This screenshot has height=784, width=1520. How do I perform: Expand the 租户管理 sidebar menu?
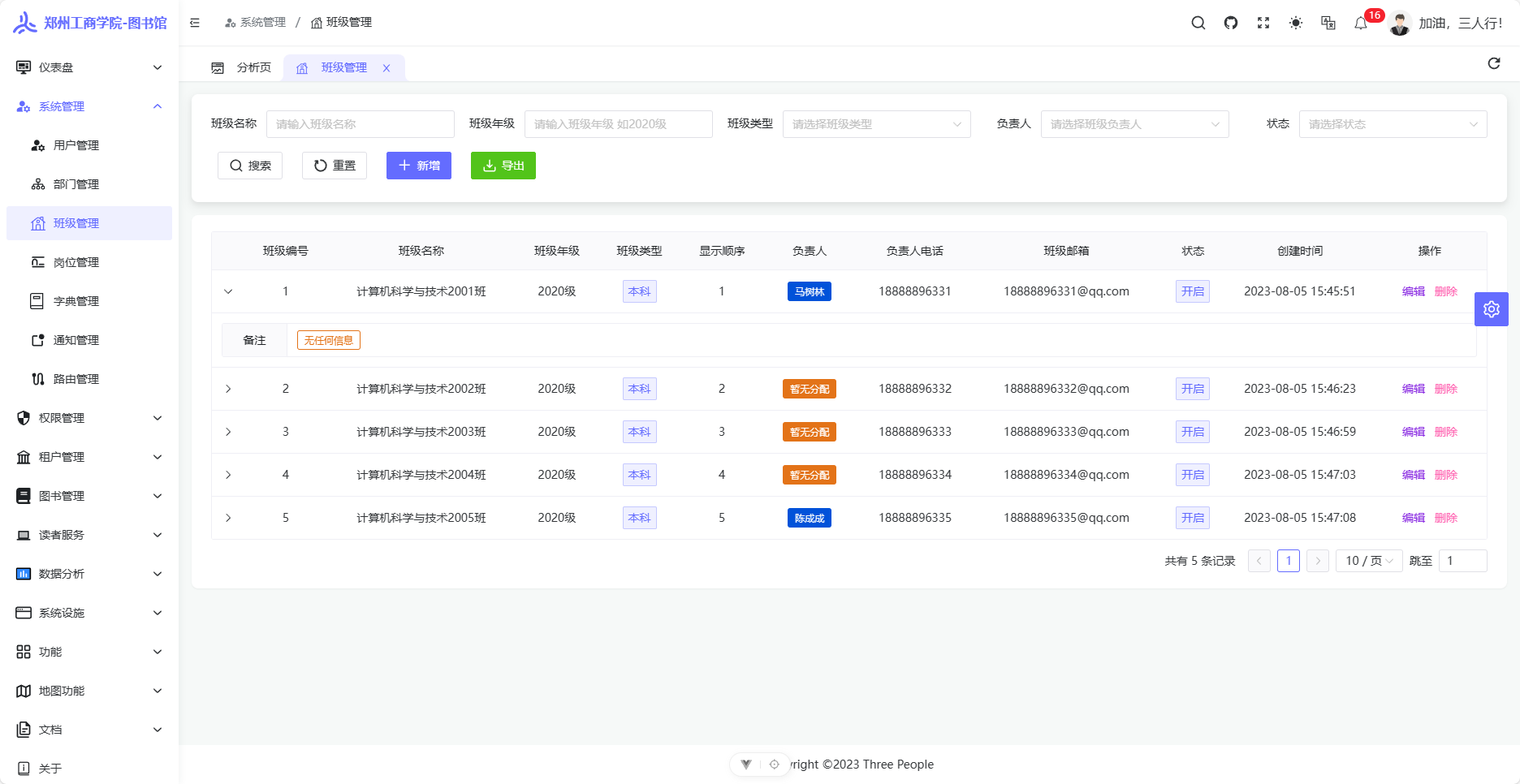tap(89, 457)
